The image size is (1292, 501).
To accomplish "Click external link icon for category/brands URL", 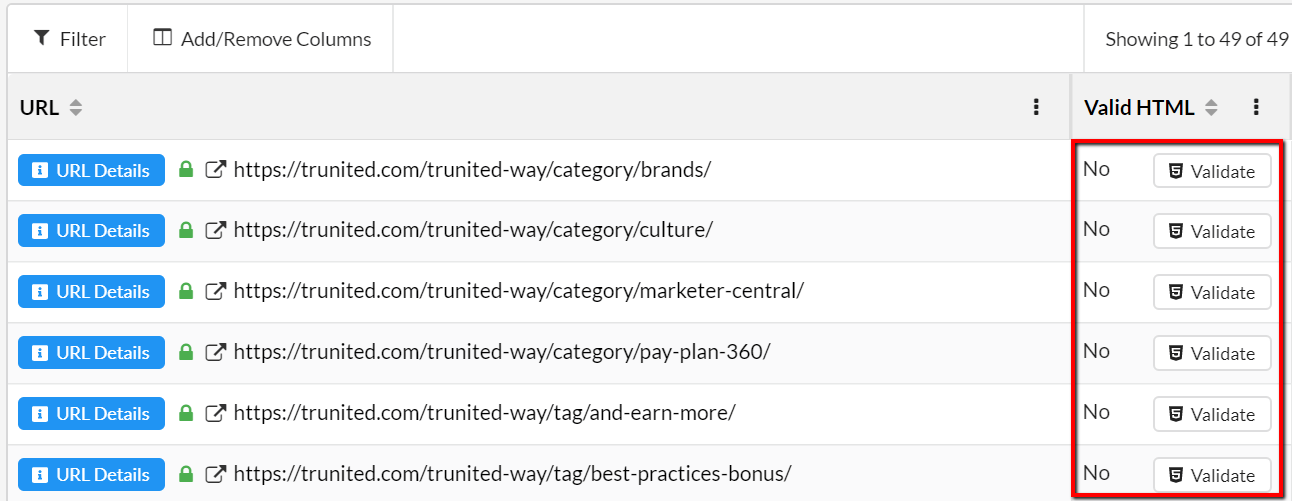I will (215, 170).
